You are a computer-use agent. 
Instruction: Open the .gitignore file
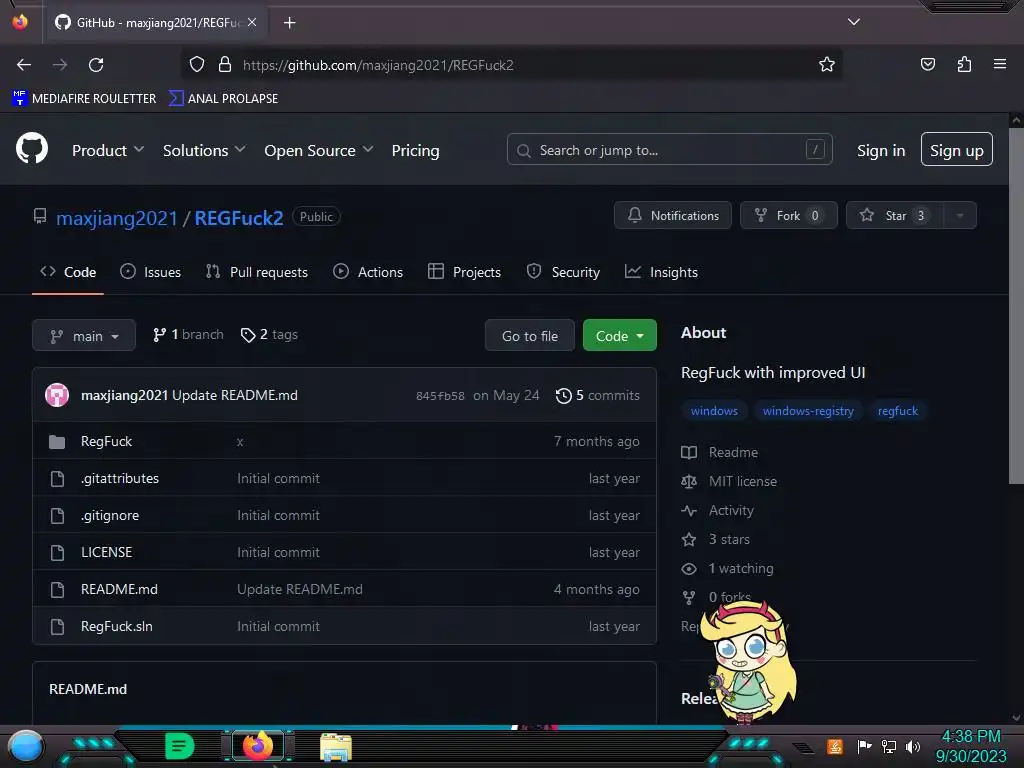[110, 515]
